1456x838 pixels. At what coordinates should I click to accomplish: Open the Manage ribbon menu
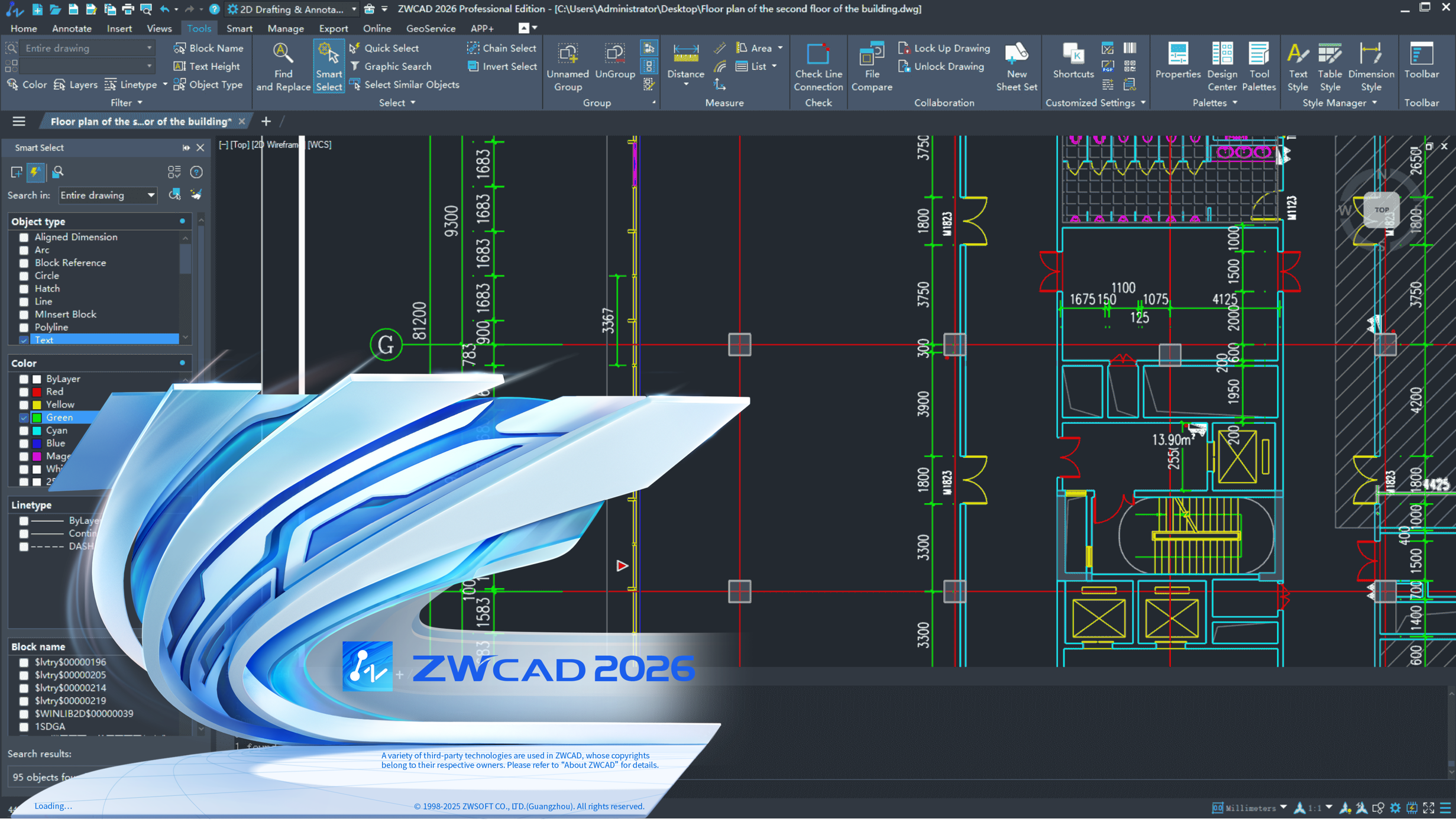pyautogui.click(x=285, y=28)
